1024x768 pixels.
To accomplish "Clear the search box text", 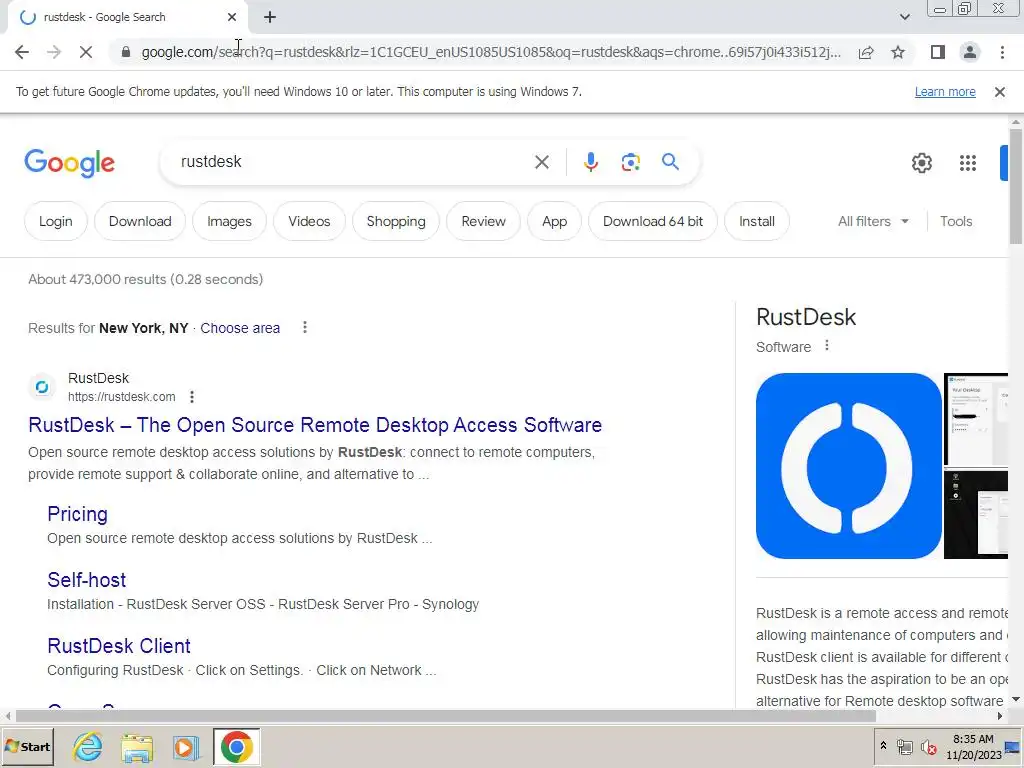I will coord(542,162).
